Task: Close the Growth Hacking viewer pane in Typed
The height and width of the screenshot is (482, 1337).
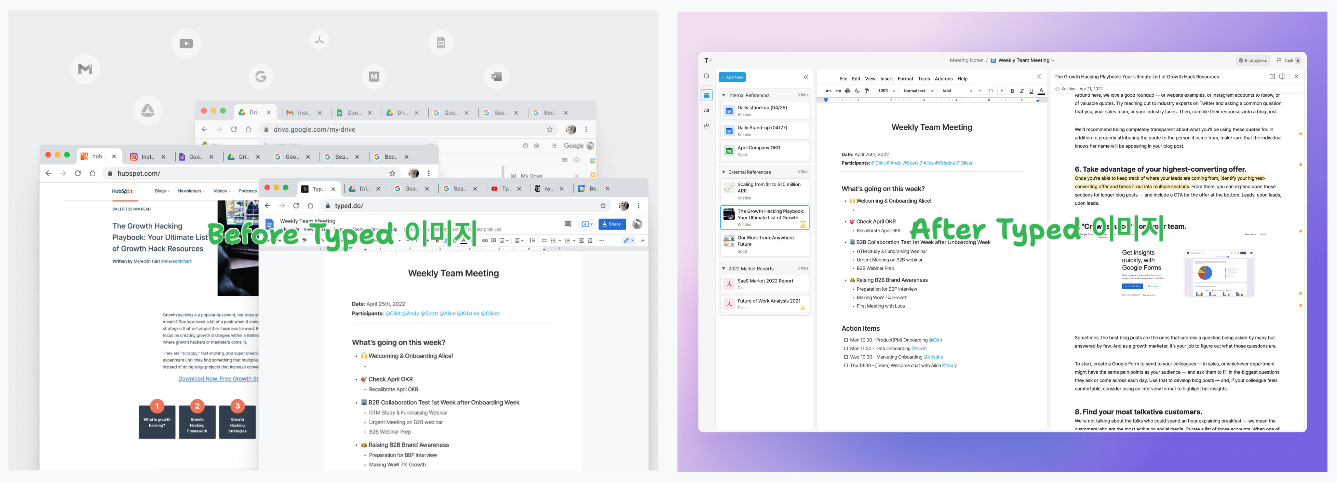Action: tap(1297, 76)
